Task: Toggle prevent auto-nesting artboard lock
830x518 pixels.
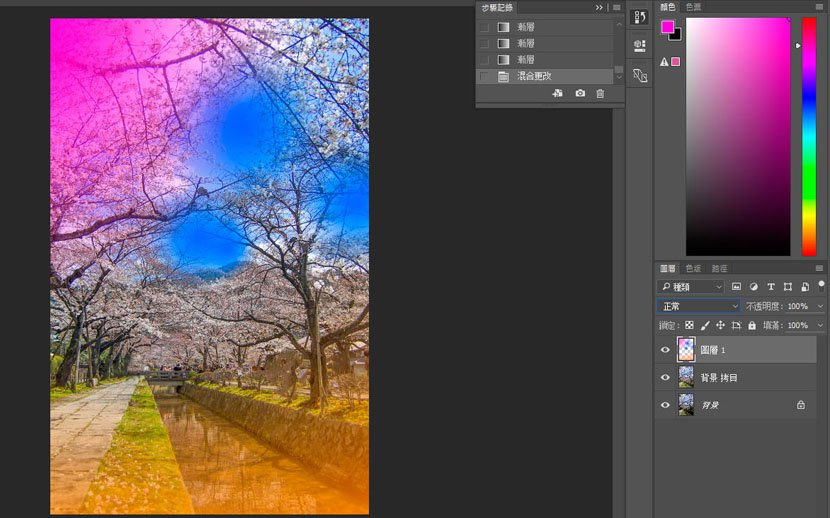Action: [x=736, y=325]
